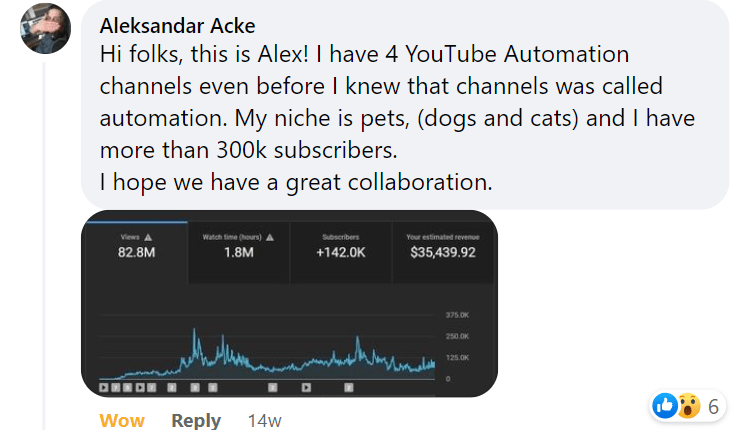Click the Wow reaction button

(122, 420)
